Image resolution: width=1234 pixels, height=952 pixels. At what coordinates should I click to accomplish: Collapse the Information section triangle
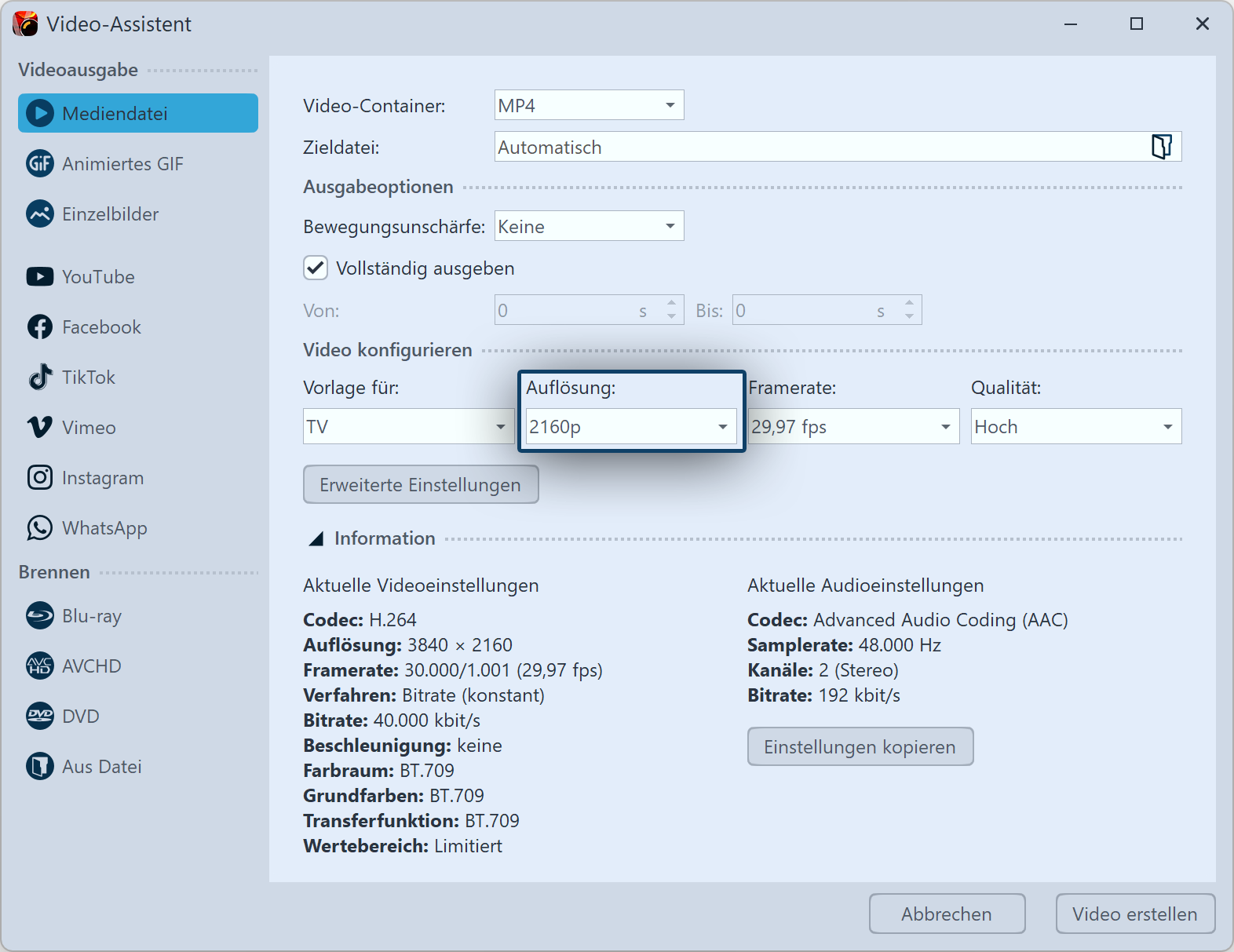pos(316,538)
